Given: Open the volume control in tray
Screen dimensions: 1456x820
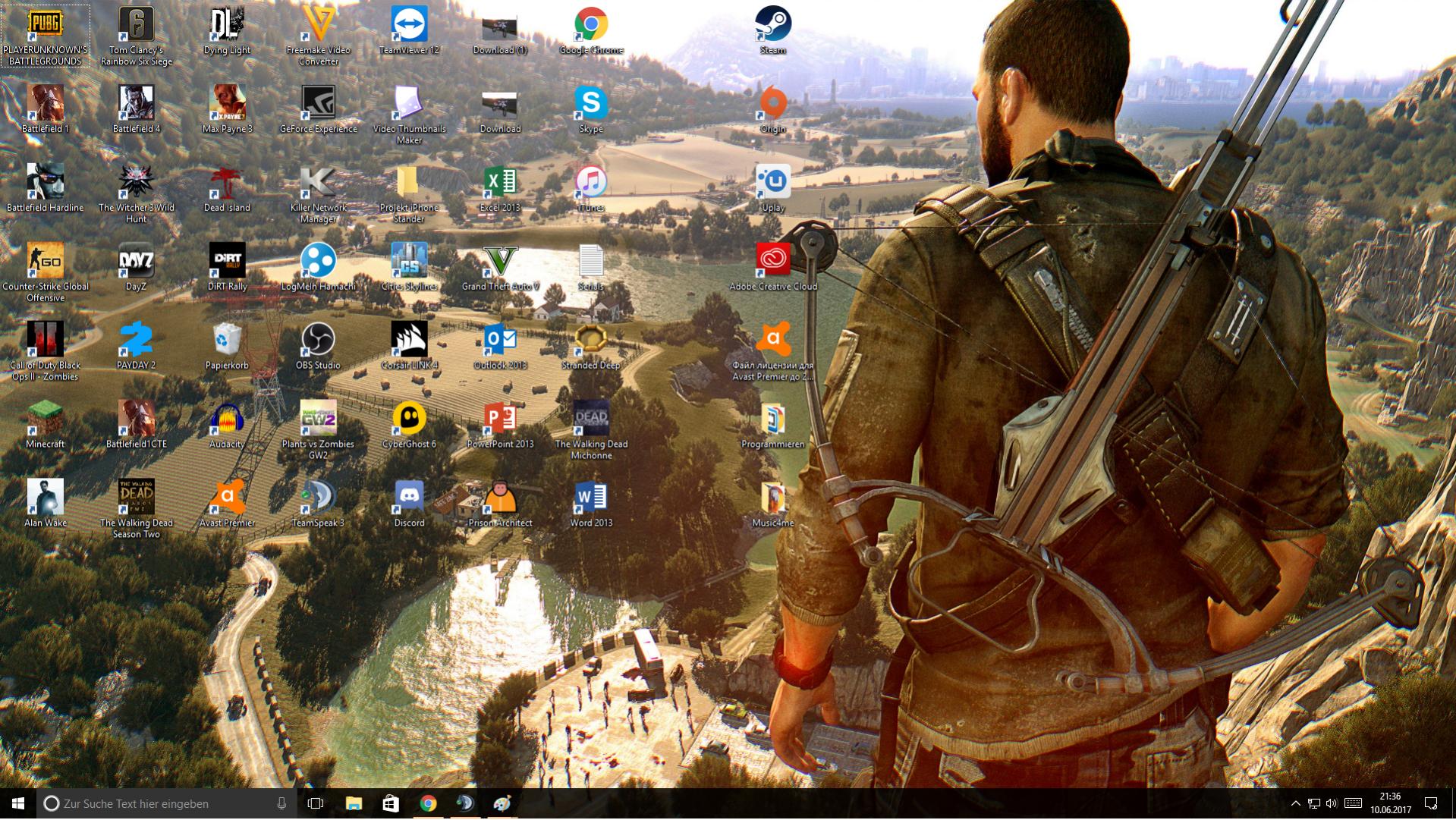Looking at the screenshot, I should tap(1332, 804).
